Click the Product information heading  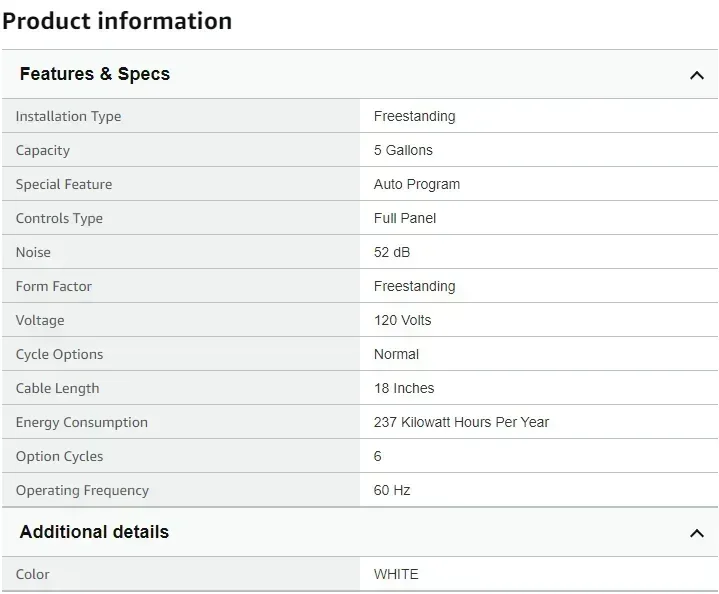click(x=117, y=21)
